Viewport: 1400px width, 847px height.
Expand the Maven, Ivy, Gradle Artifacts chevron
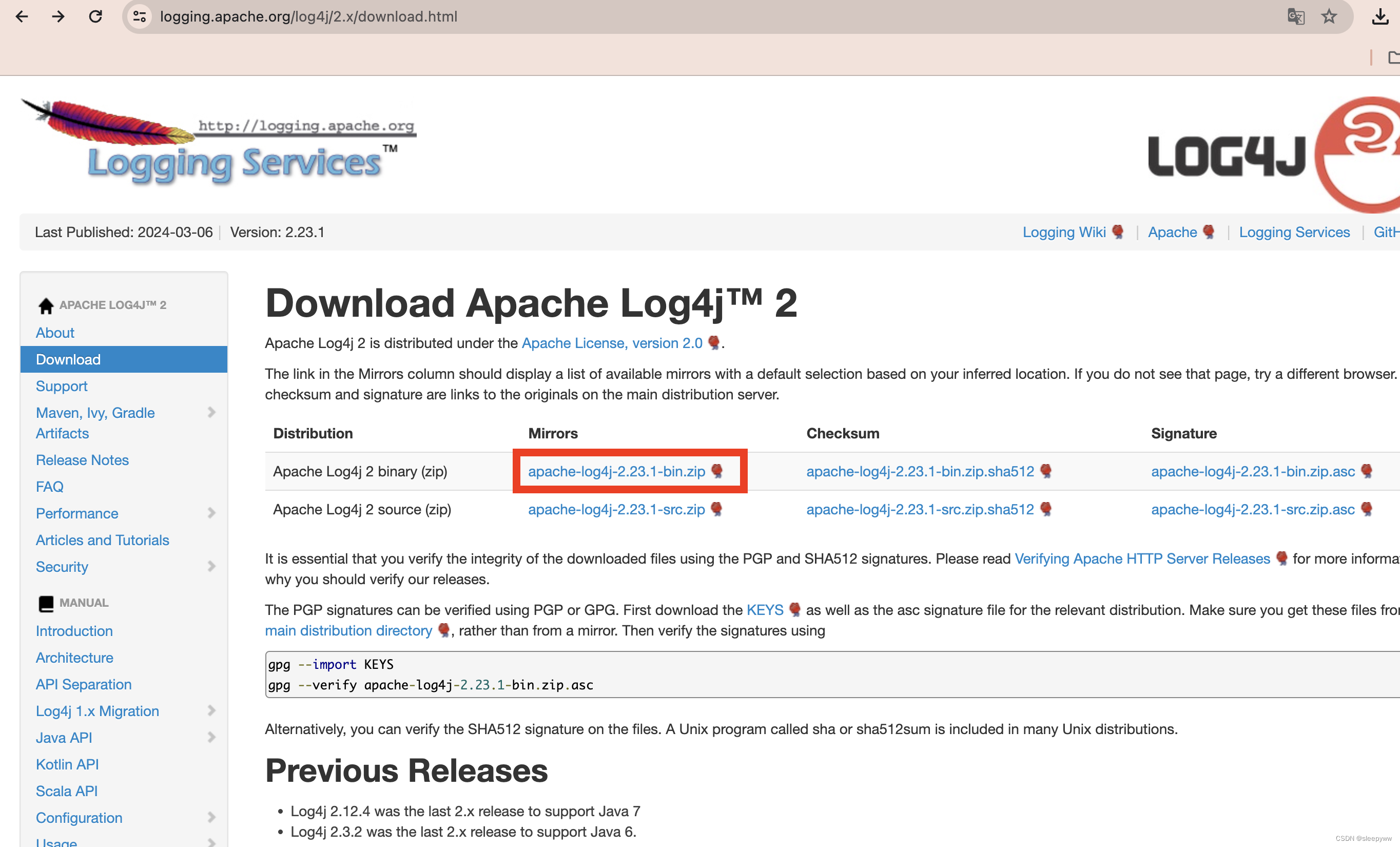pyautogui.click(x=211, y=412)
